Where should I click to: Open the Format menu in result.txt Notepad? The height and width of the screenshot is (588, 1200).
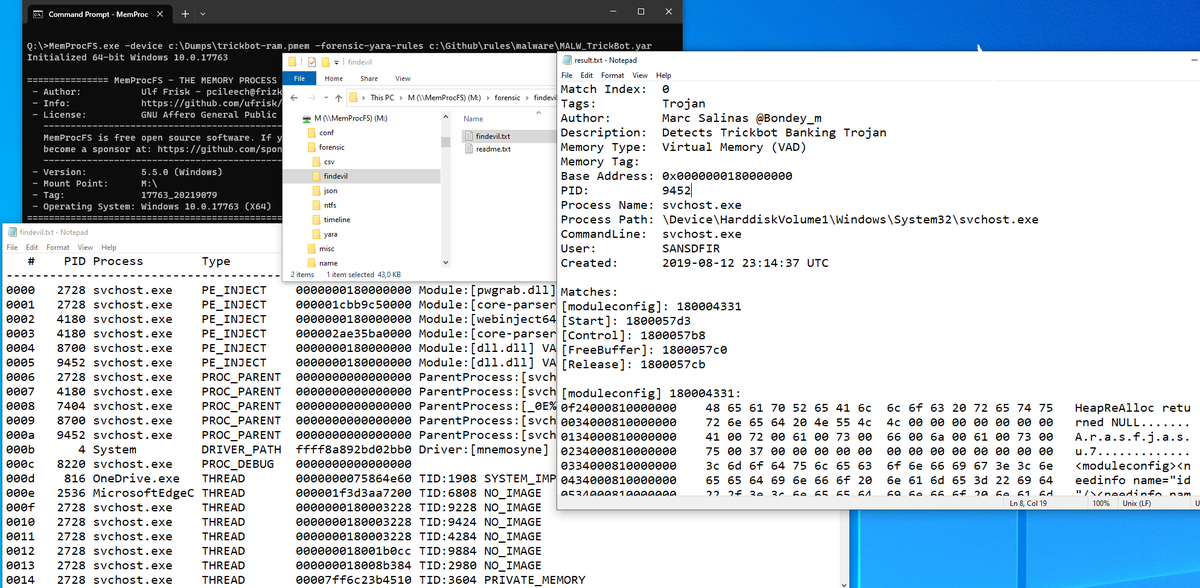tap(612, 75)
